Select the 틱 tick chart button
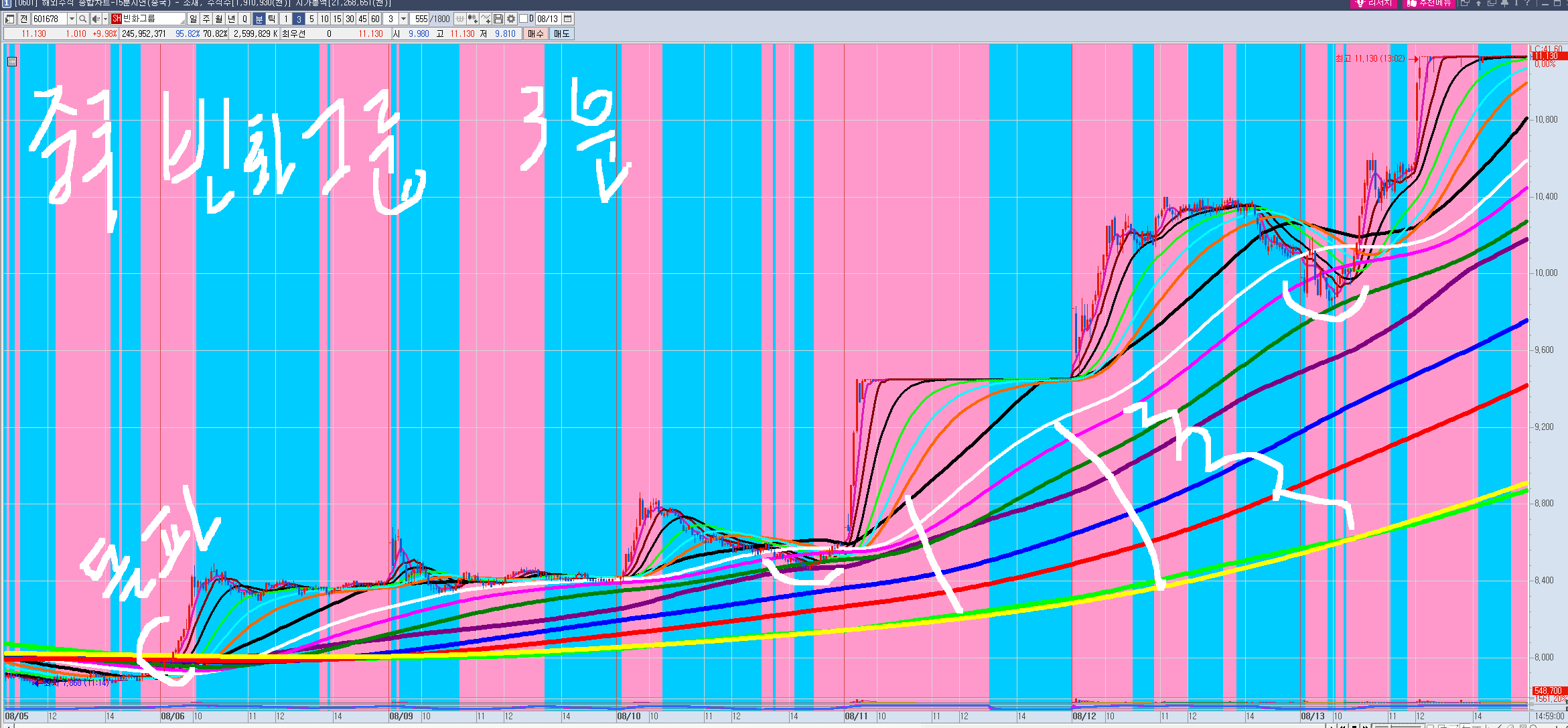 (272, 19)
